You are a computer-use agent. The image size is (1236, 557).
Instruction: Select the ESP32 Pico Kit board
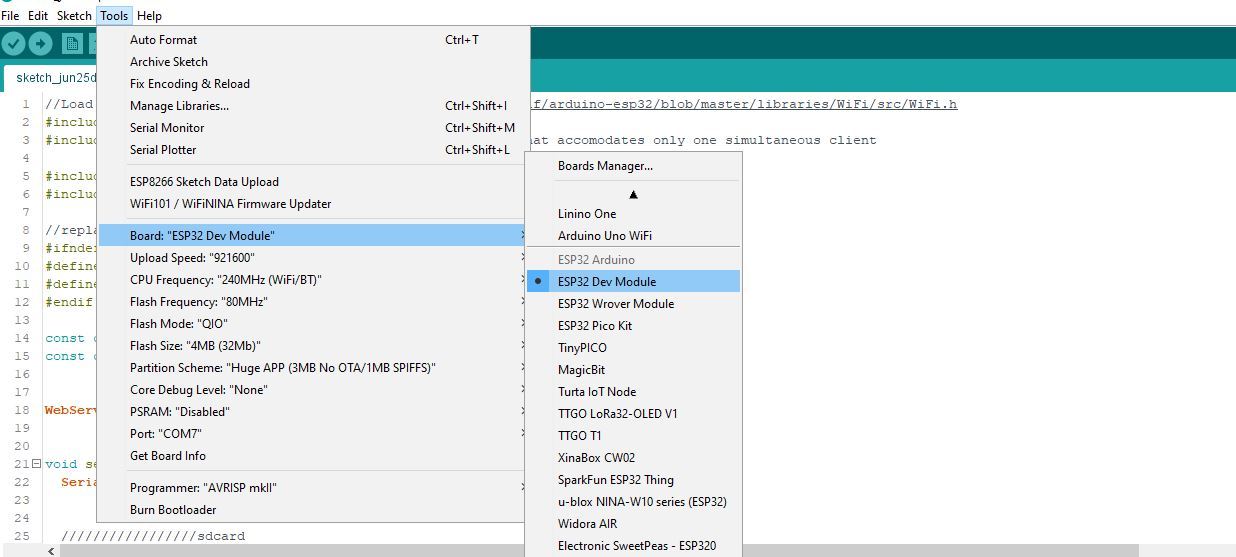pos(633,326)
